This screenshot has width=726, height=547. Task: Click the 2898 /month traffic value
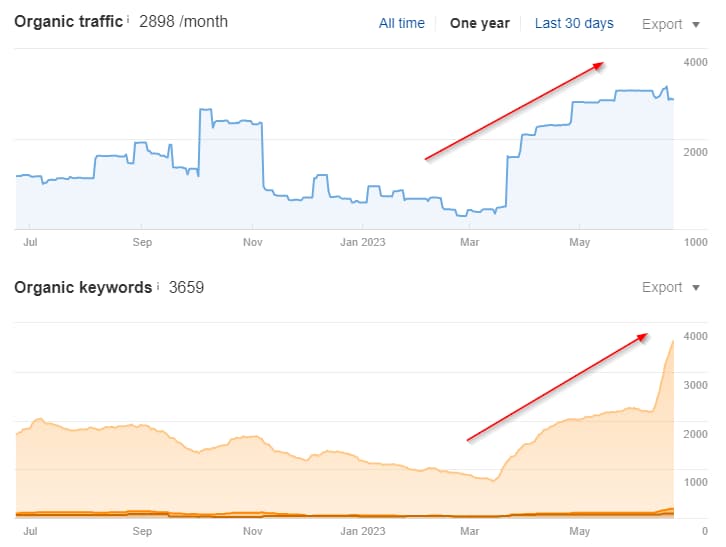click(183, 22)
